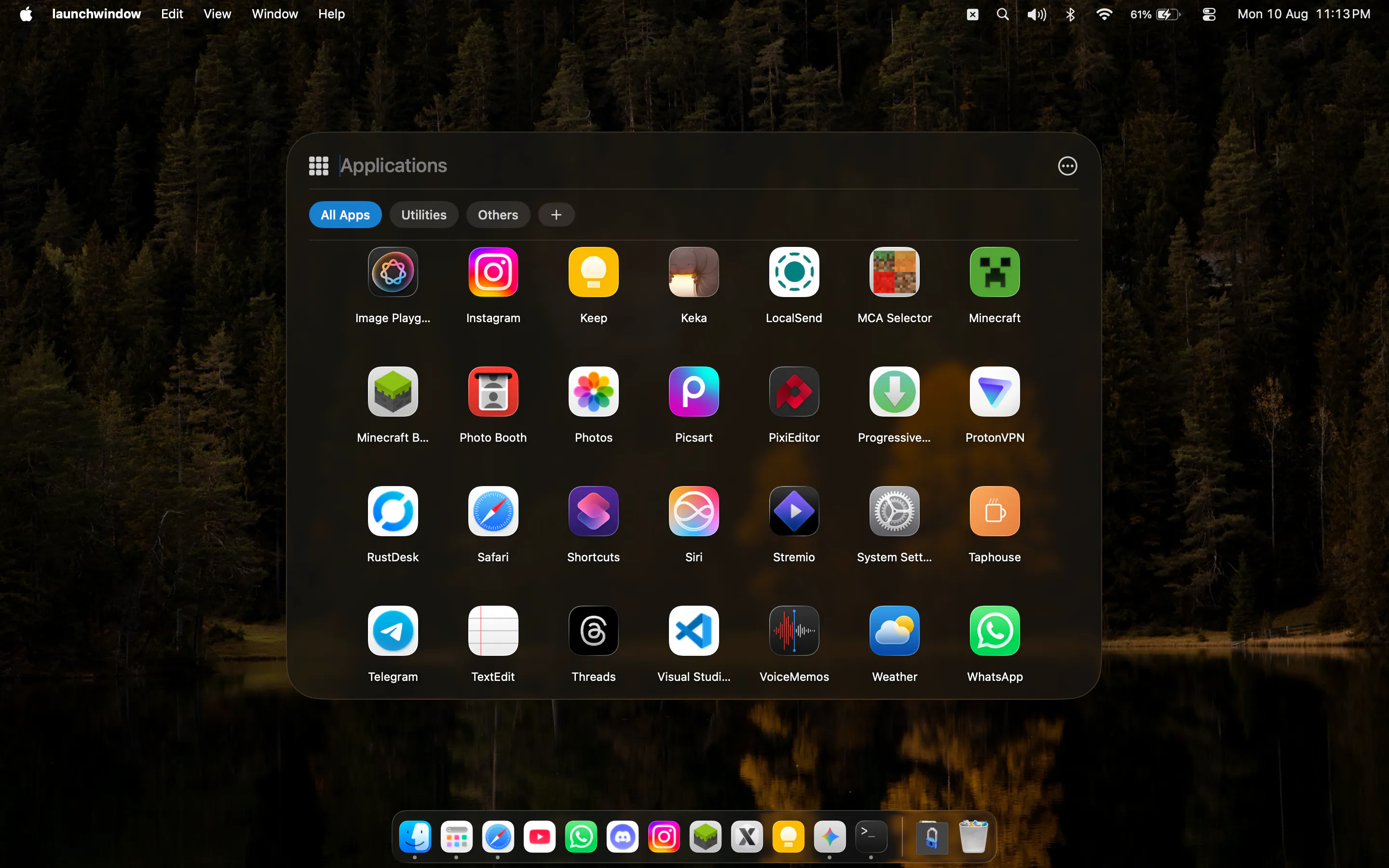This screenshot has height=868, width=1389.
Task: Open Control Center
Action: [x=1209, y=14]
